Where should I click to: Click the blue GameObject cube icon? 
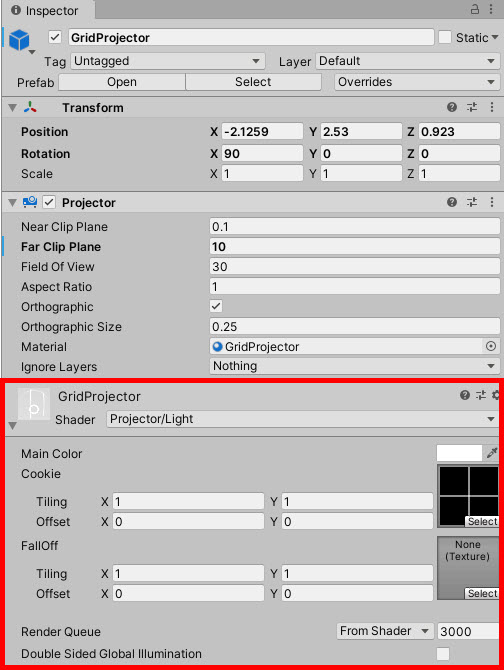(x=19, y=40)
